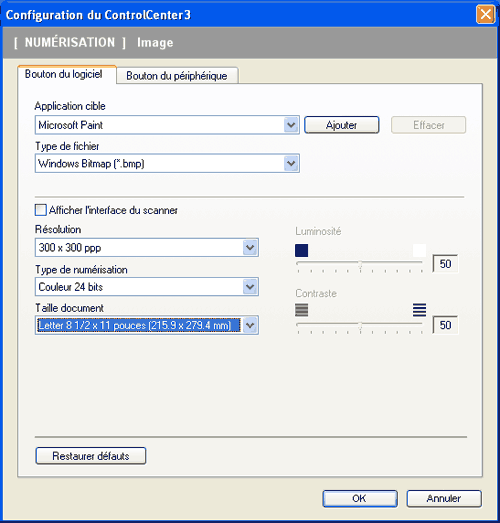Select the Bouton du logiciel tab

pyautogui.click(x=64, y=74)
